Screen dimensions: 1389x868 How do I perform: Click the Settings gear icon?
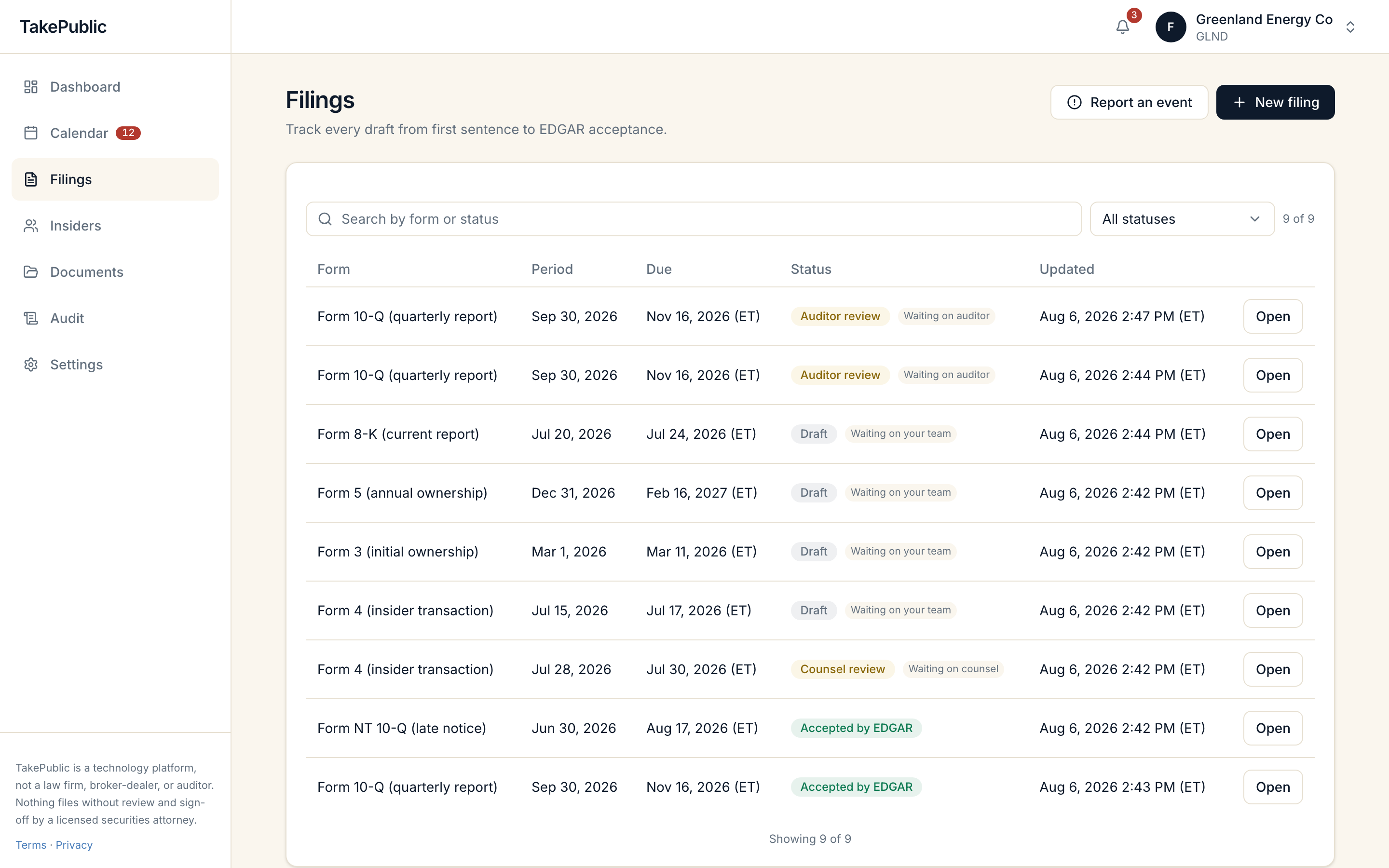coord(31,365)
